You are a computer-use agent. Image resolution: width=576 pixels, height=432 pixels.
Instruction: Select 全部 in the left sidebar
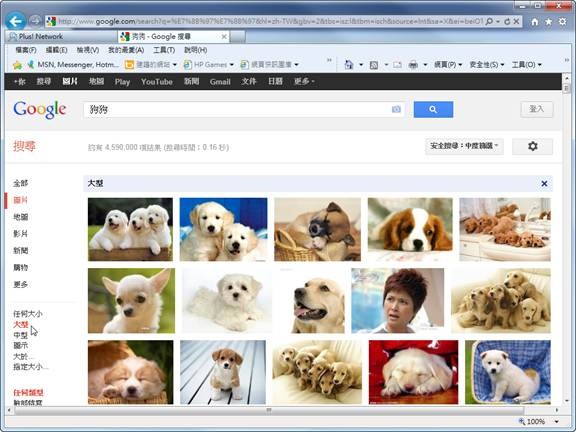tap(21, 183)
